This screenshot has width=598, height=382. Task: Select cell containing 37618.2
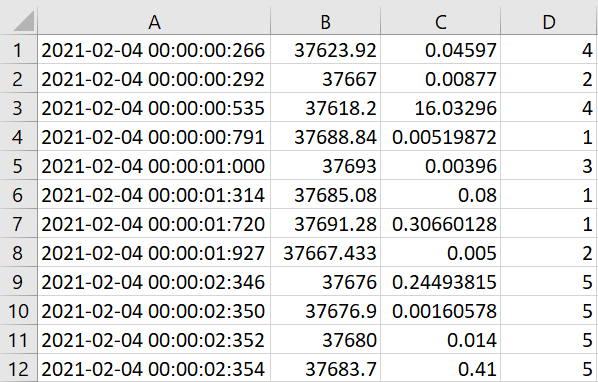[325, 108]
